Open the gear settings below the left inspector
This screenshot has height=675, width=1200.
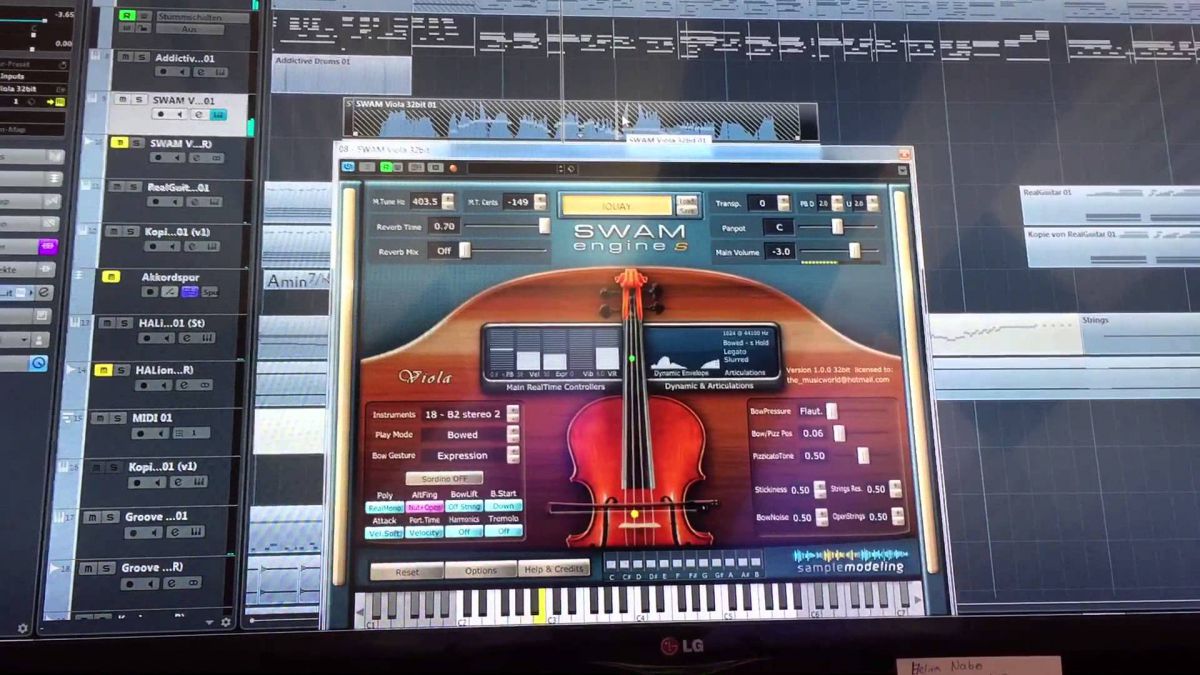point(23,628)
